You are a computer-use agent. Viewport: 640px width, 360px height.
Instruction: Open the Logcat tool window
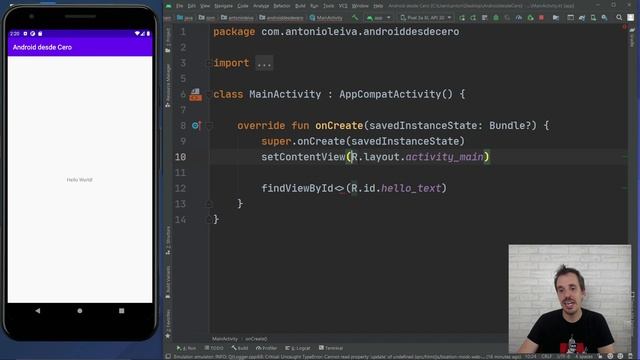[x=298, y=348]
